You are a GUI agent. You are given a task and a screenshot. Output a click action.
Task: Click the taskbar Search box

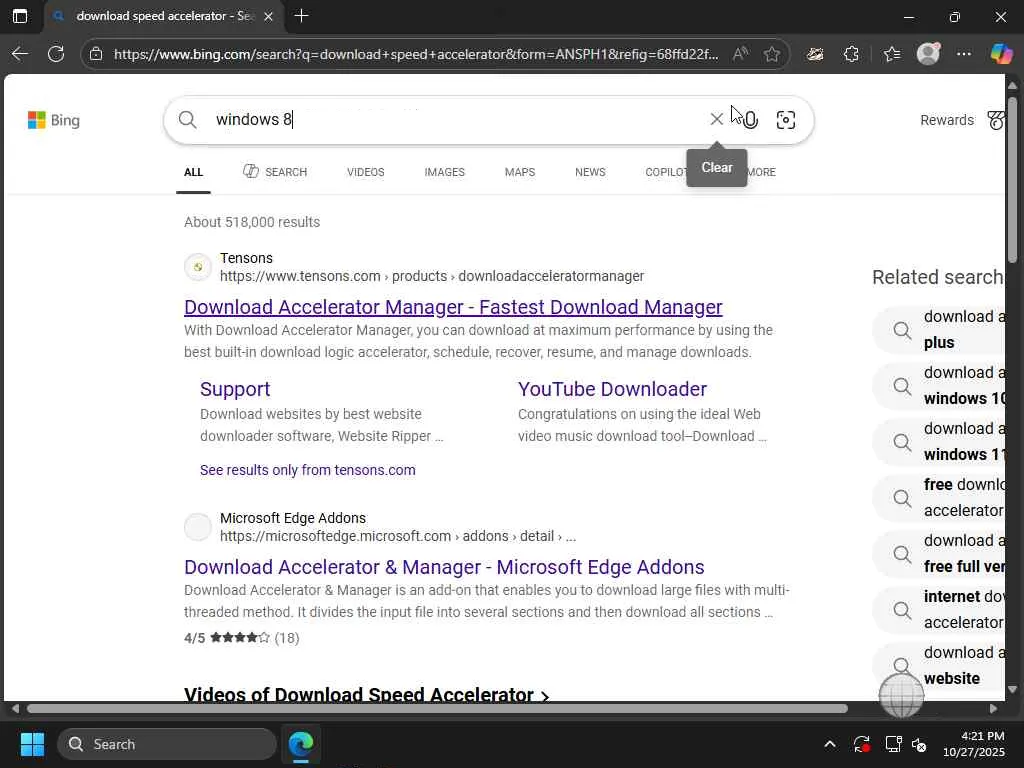[167, 744]
